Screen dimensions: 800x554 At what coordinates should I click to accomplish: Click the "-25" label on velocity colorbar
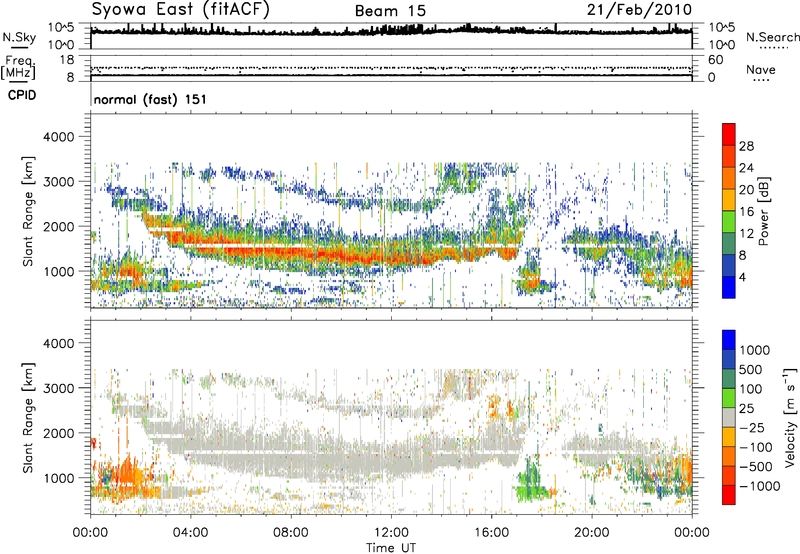tap(752, 428)
